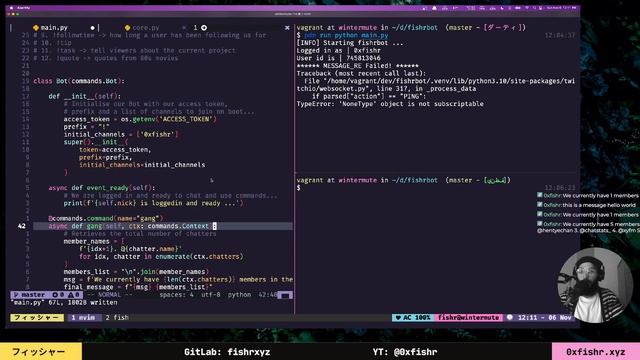Click the empty $ prompt in lower terminal pane

299,188
